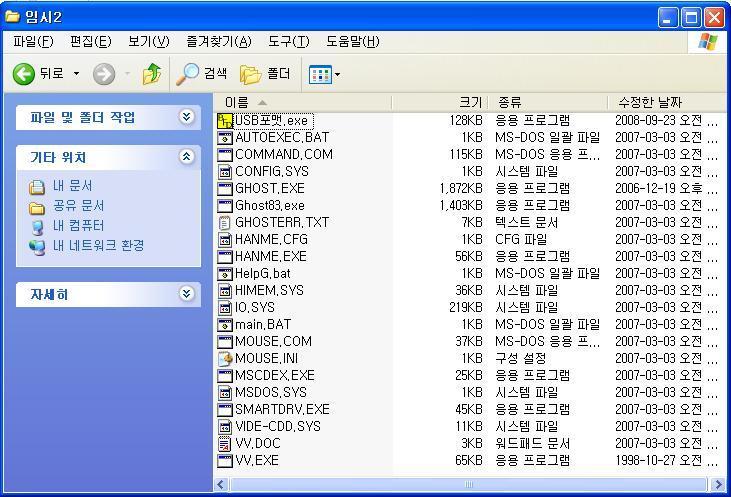Click the 텍스트 문서 type cell
731x497 pixels.
tap(526, 222)
